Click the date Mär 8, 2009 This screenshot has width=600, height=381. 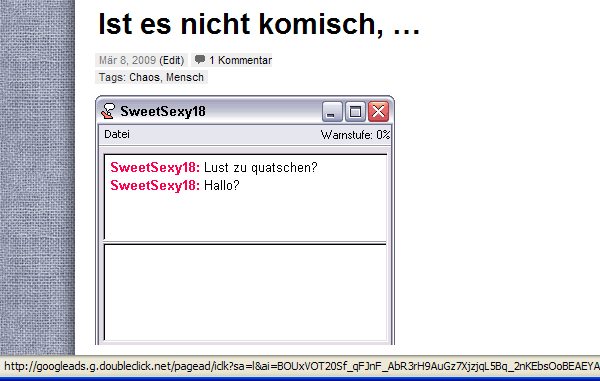127,60
